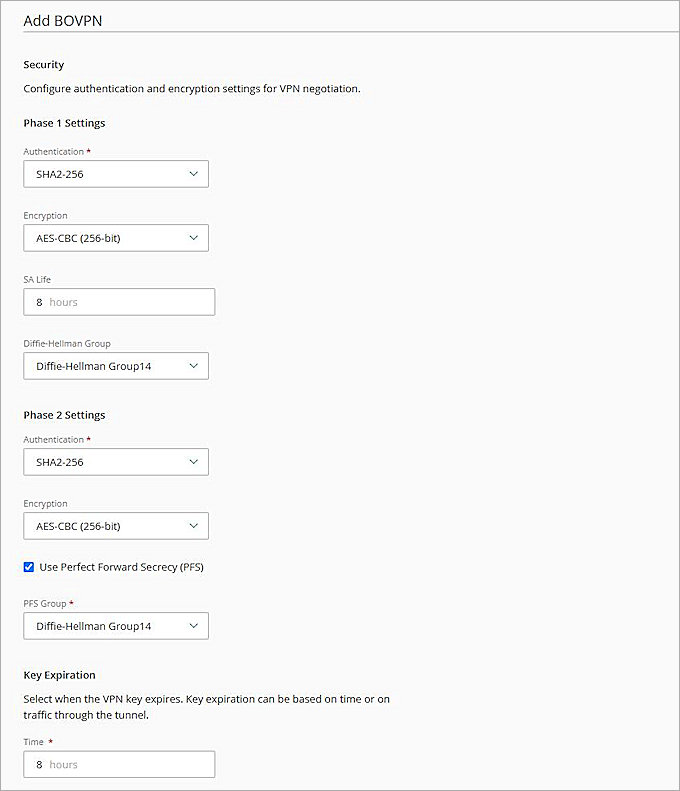Click the chevron in Phase 2 Encryption dropdown
Screen dimensions: 680x791
pos(193,526)
